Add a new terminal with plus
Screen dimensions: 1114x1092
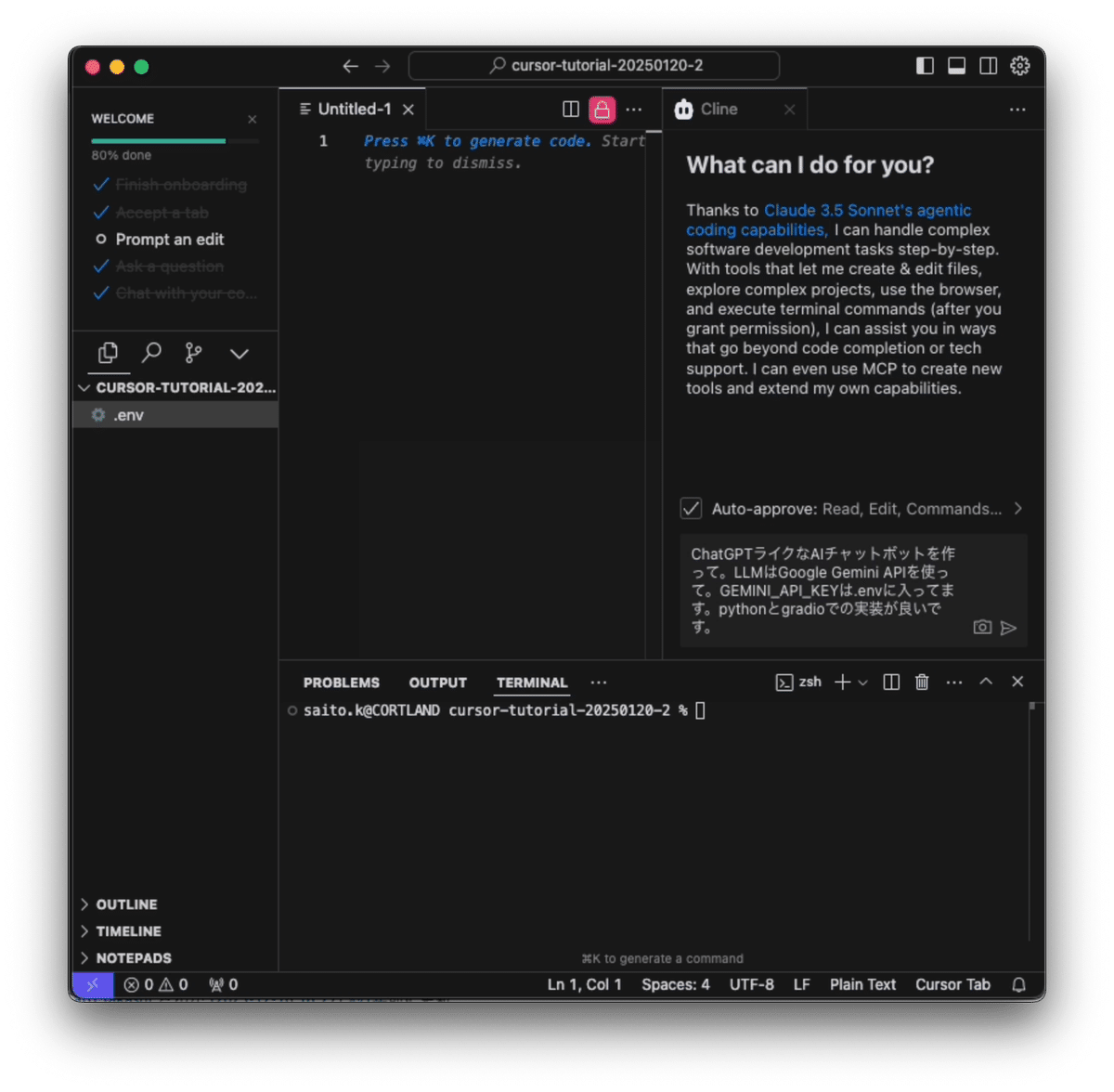(x=842, y=682)
